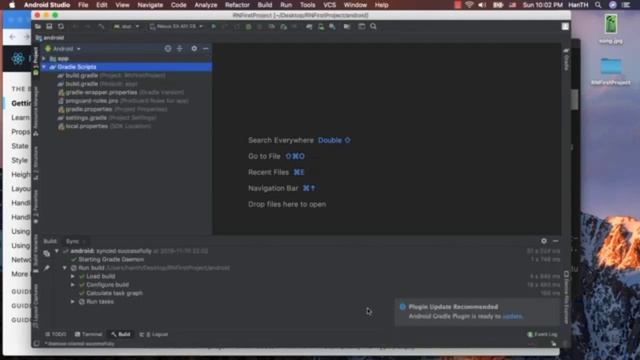640x360 pixels.
Task: Click the pin icon in Build panel
Action: 47,268
